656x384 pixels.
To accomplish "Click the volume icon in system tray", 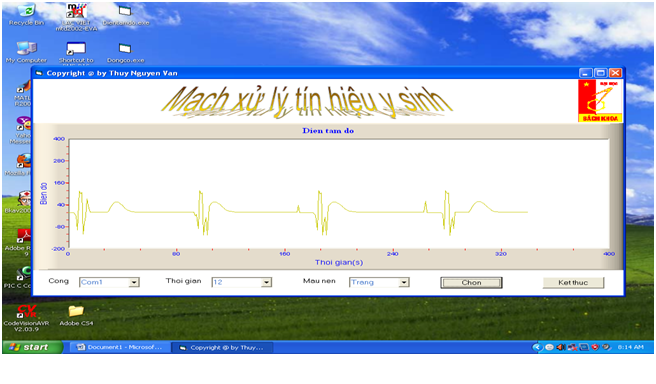I will tap(561, 347).
